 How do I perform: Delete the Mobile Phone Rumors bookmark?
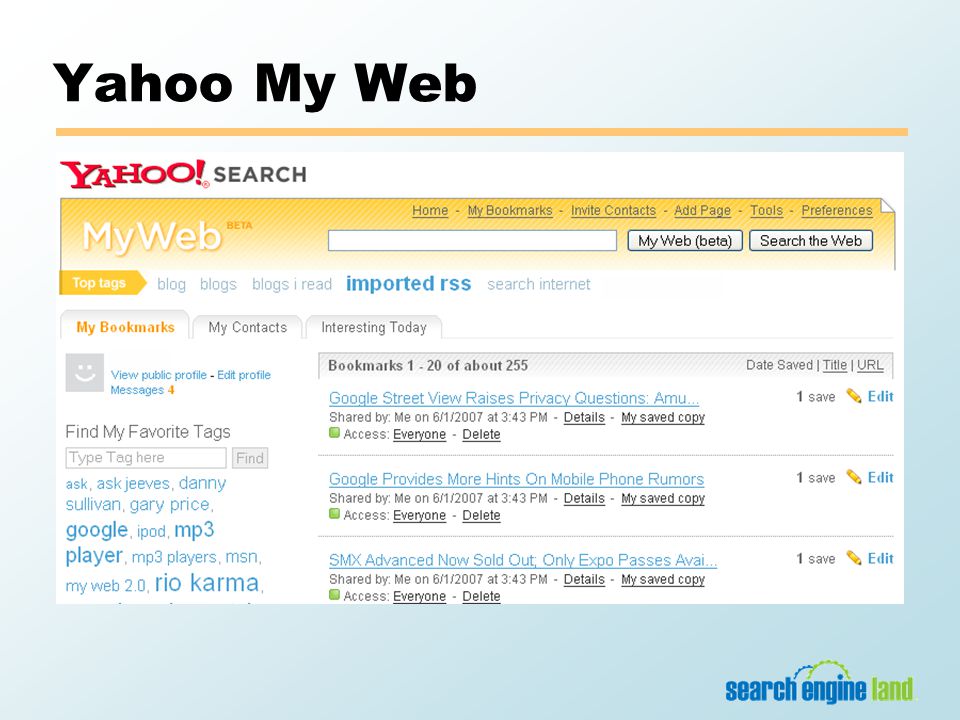click(x=481, y=515)
